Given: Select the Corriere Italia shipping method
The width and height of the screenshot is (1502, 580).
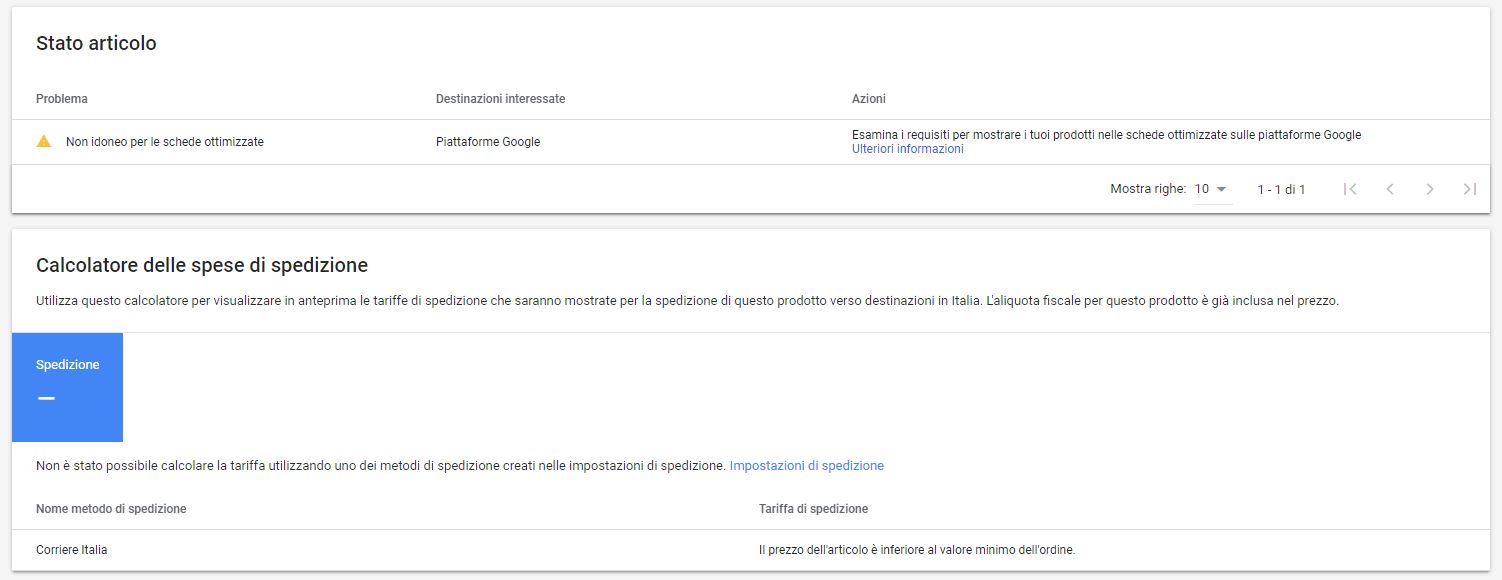Looking at the screenshot, I should (x=71, y=550).
